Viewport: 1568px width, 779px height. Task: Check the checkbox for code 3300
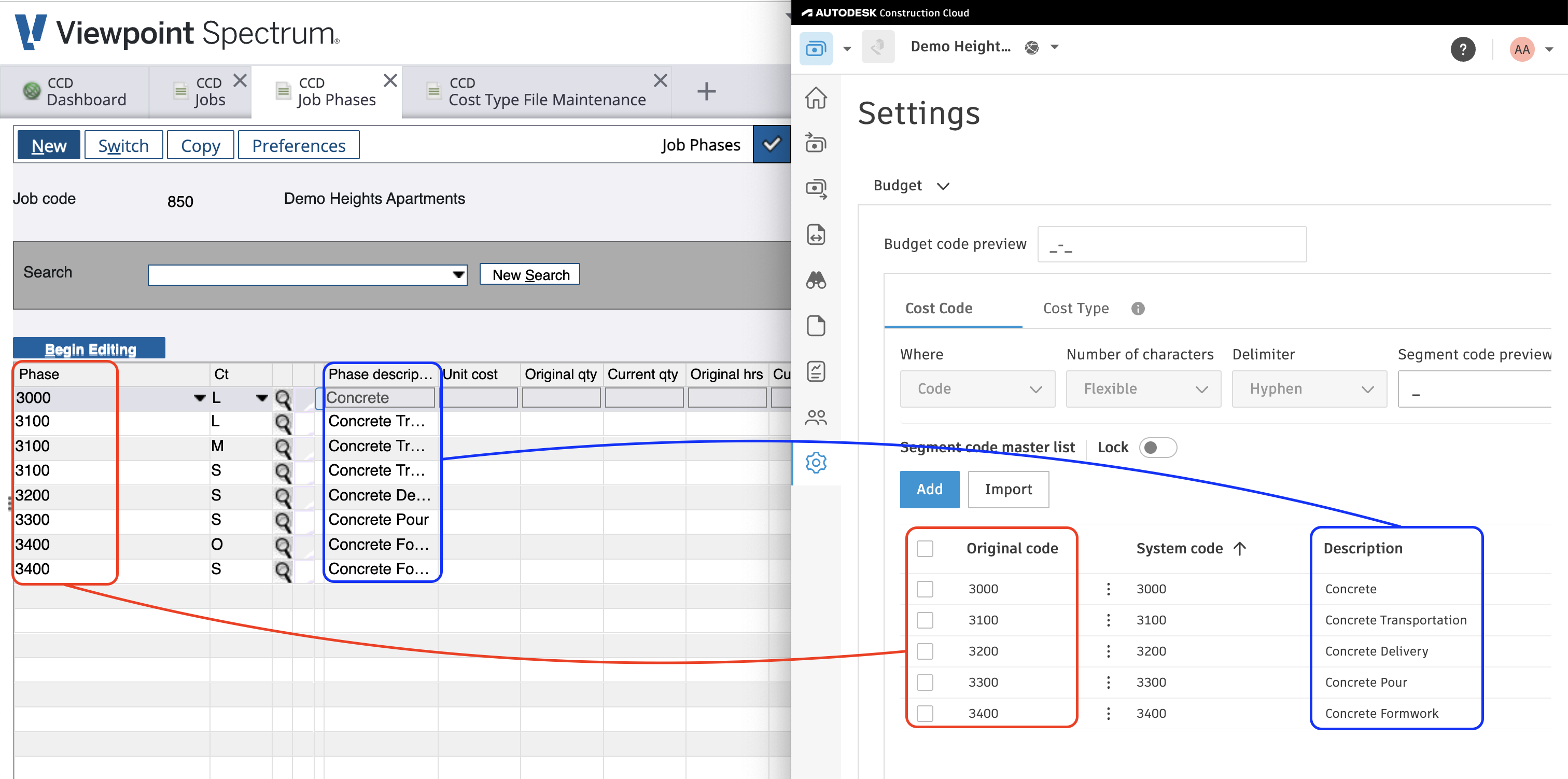point(925,682)
